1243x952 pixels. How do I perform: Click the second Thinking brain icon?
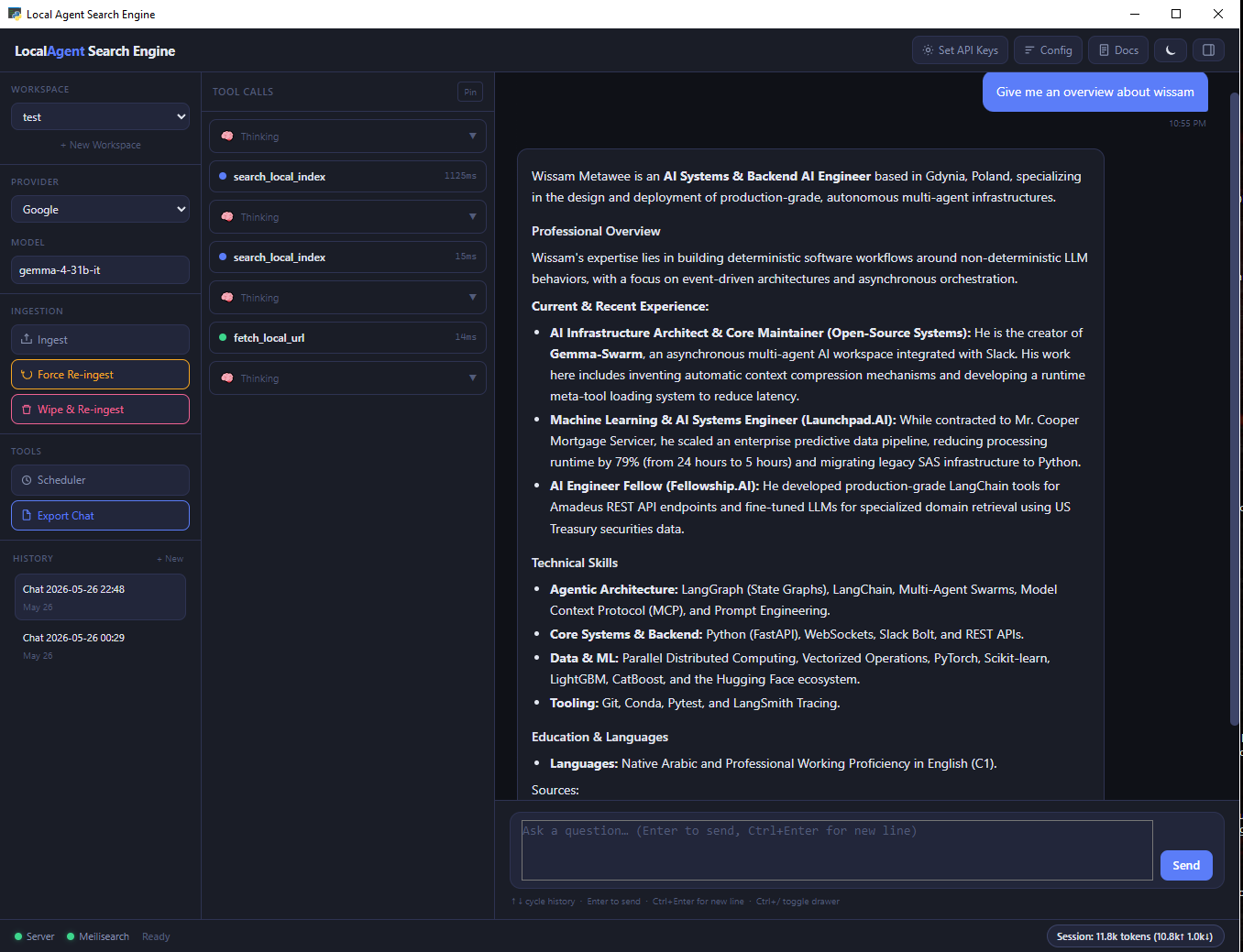[x=227, y=216]
